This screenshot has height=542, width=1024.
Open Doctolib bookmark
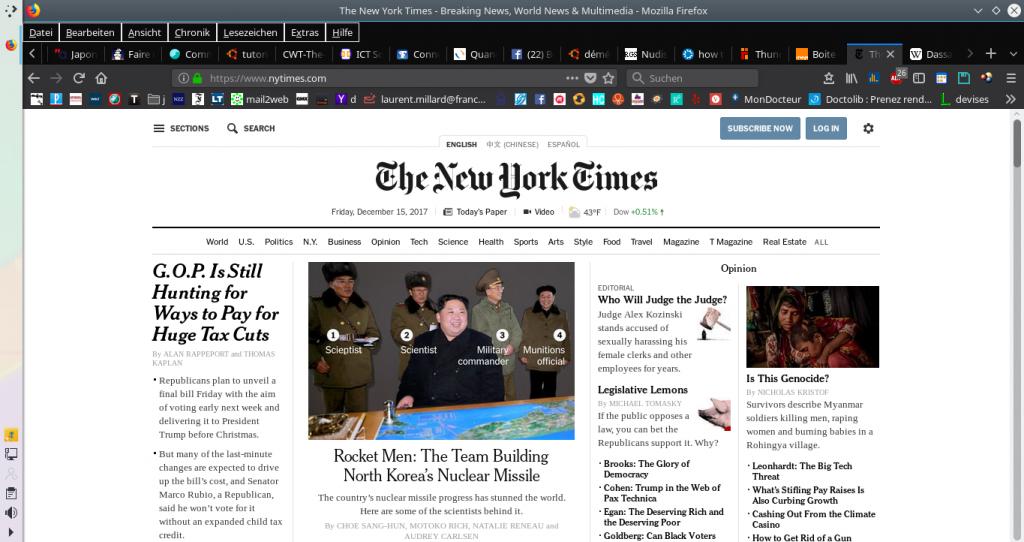[x=871, y=99]
